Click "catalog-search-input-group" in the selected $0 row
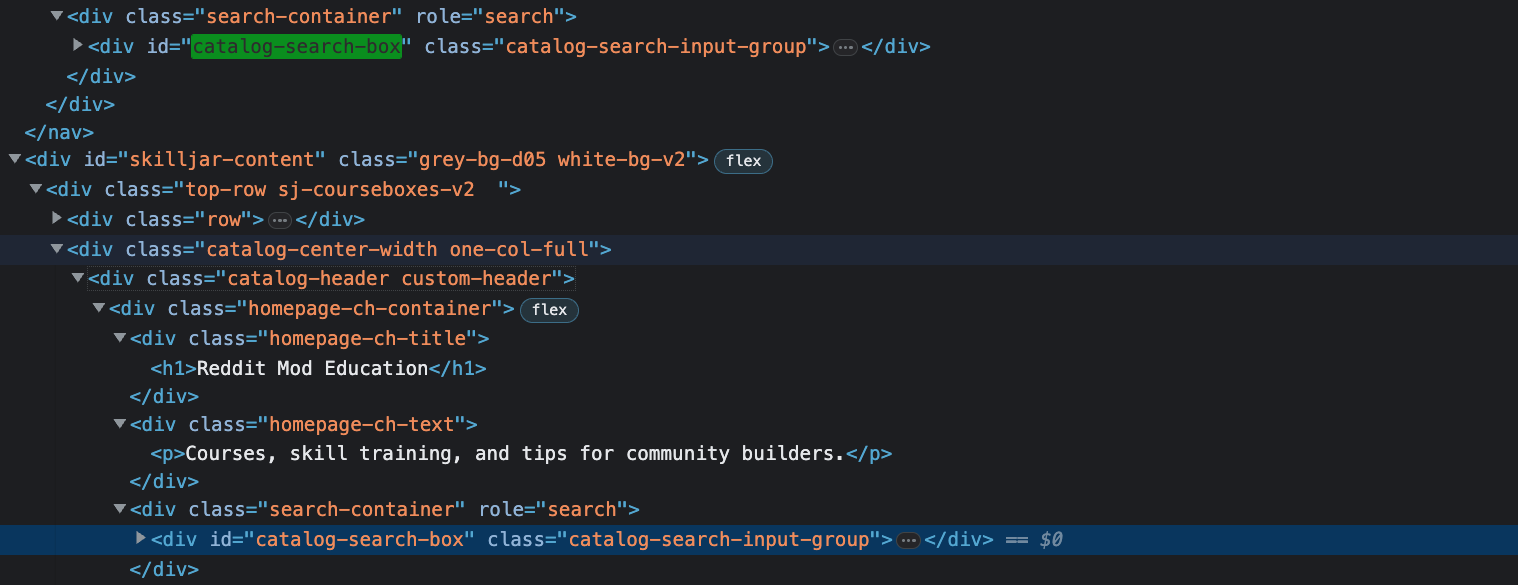1518x585 pixels. click(719, 540)
